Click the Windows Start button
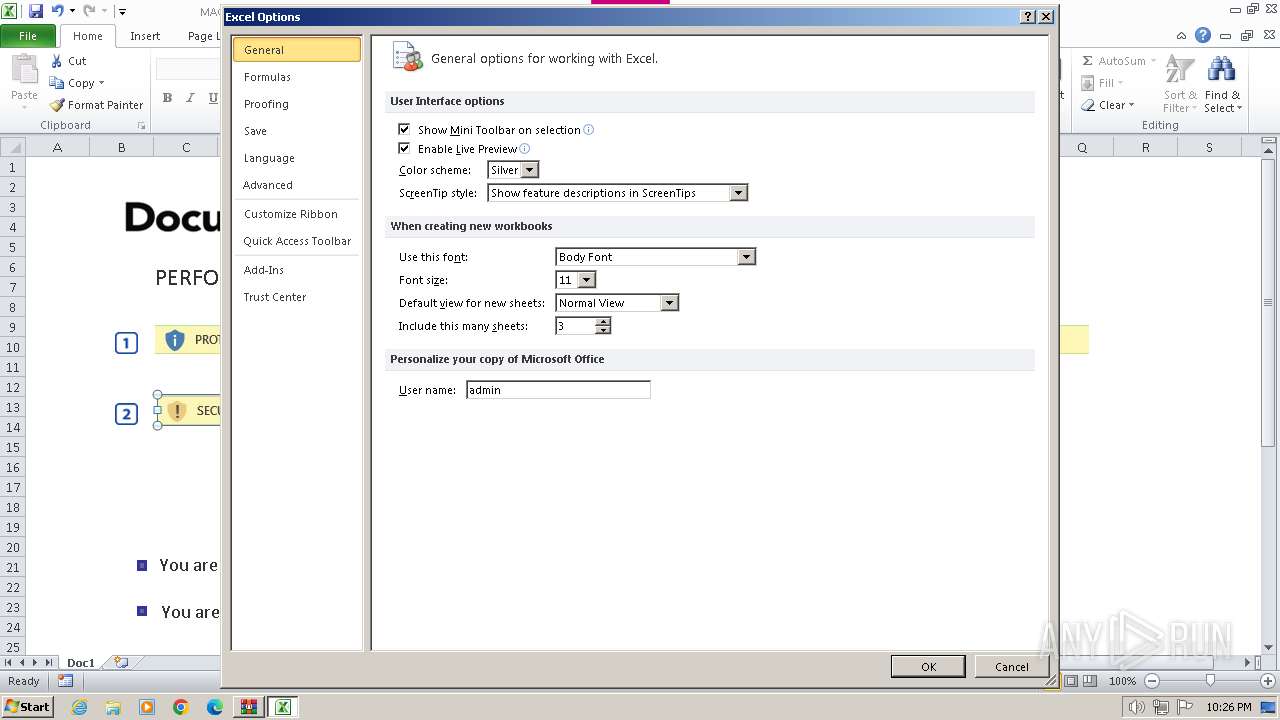 [27, 707]
